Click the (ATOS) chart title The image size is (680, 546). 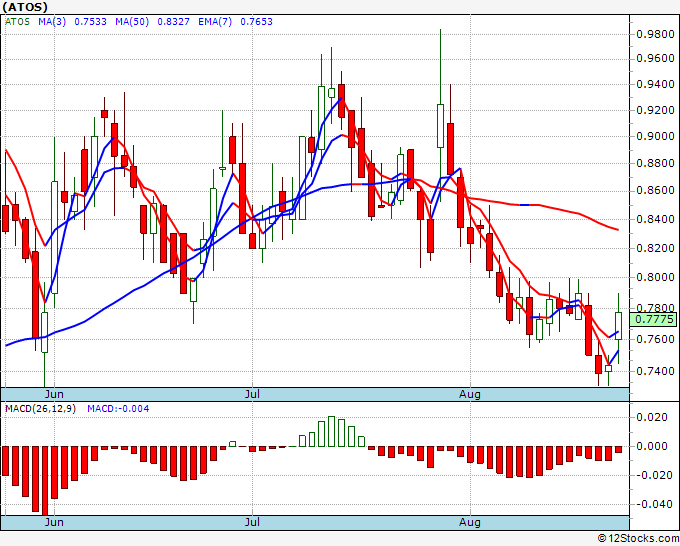coord(25,7)
